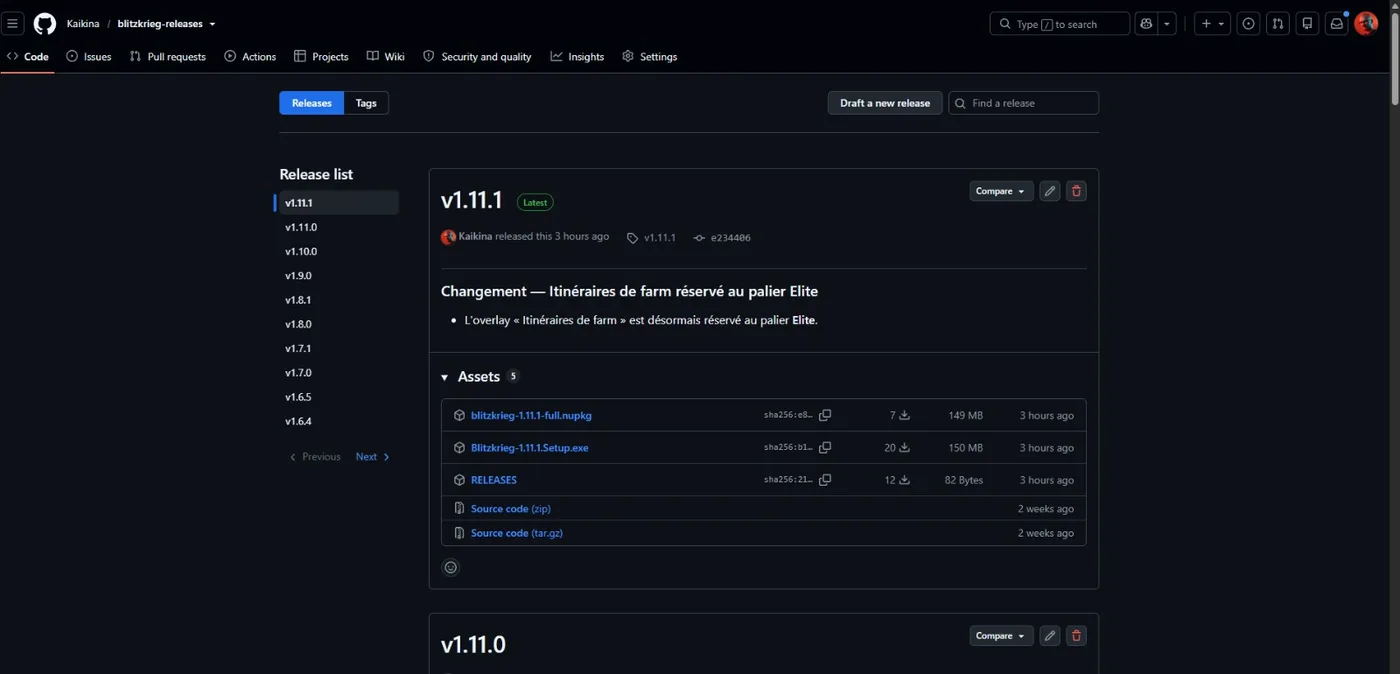Open Compare dropdown for v1.11.0
This screenshot has height=674, width=1400.
pyautogui.click(x=1001, y=636)
